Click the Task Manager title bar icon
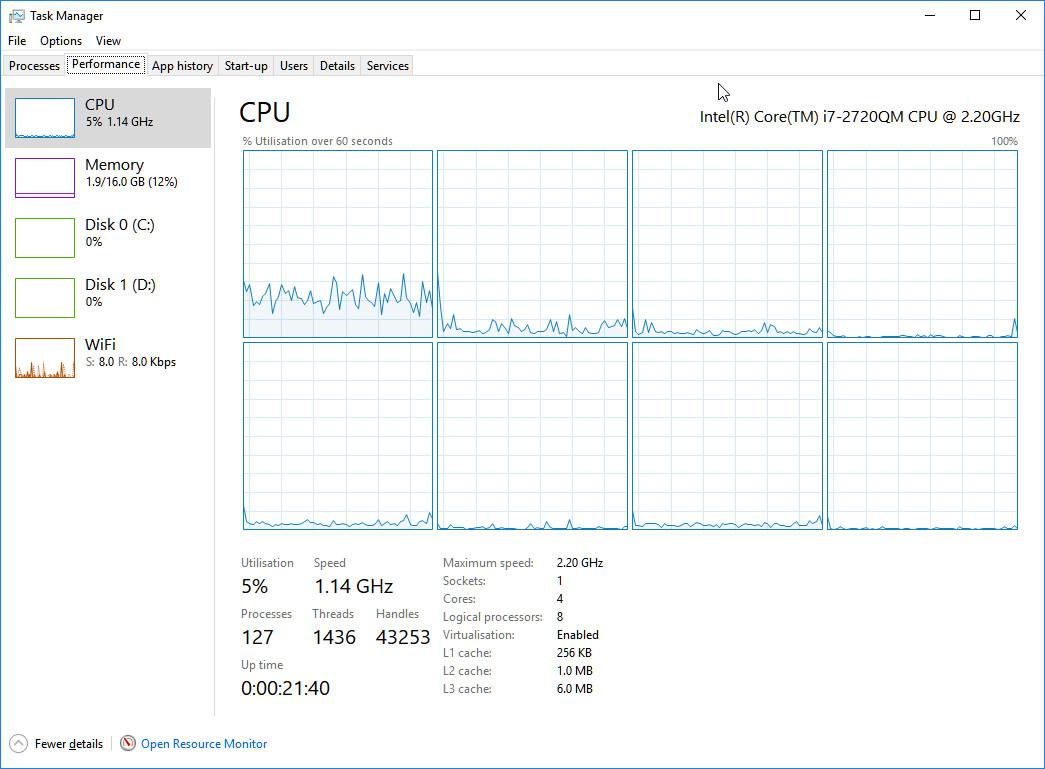Image resolution: width=1045 pixels, height=769 pixels. click(17, 15)
